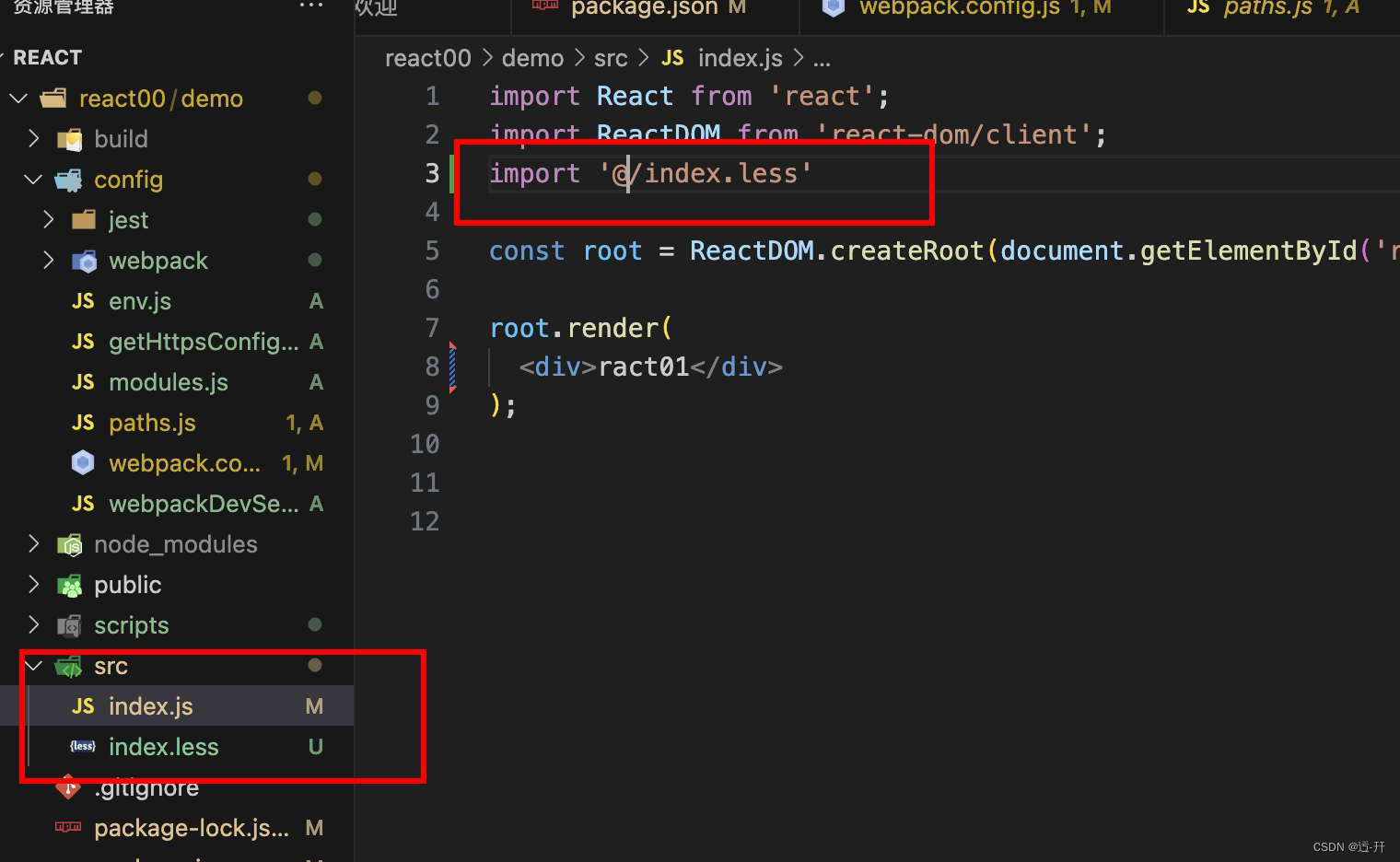Click createRoot in line 5
The height and width of the screenshot is (862, 1400).
point(907,250)
